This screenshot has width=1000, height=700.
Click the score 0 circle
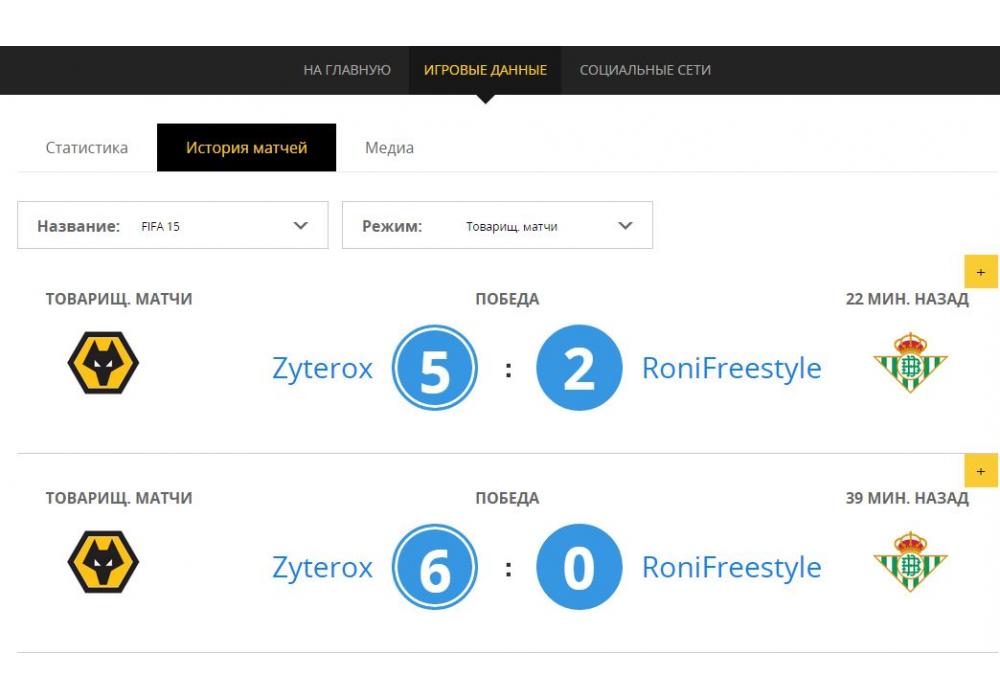coord(579,567)
